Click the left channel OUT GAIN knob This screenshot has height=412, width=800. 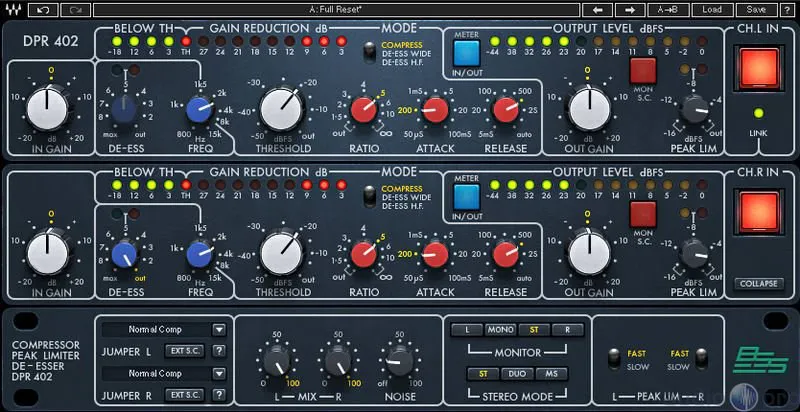[589, 109]
